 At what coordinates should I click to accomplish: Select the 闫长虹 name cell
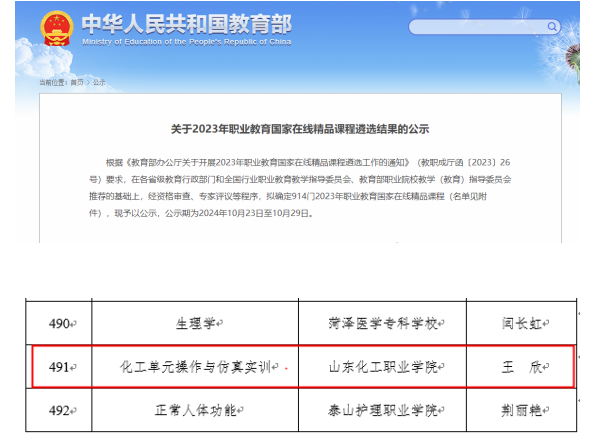click(523, 323)
